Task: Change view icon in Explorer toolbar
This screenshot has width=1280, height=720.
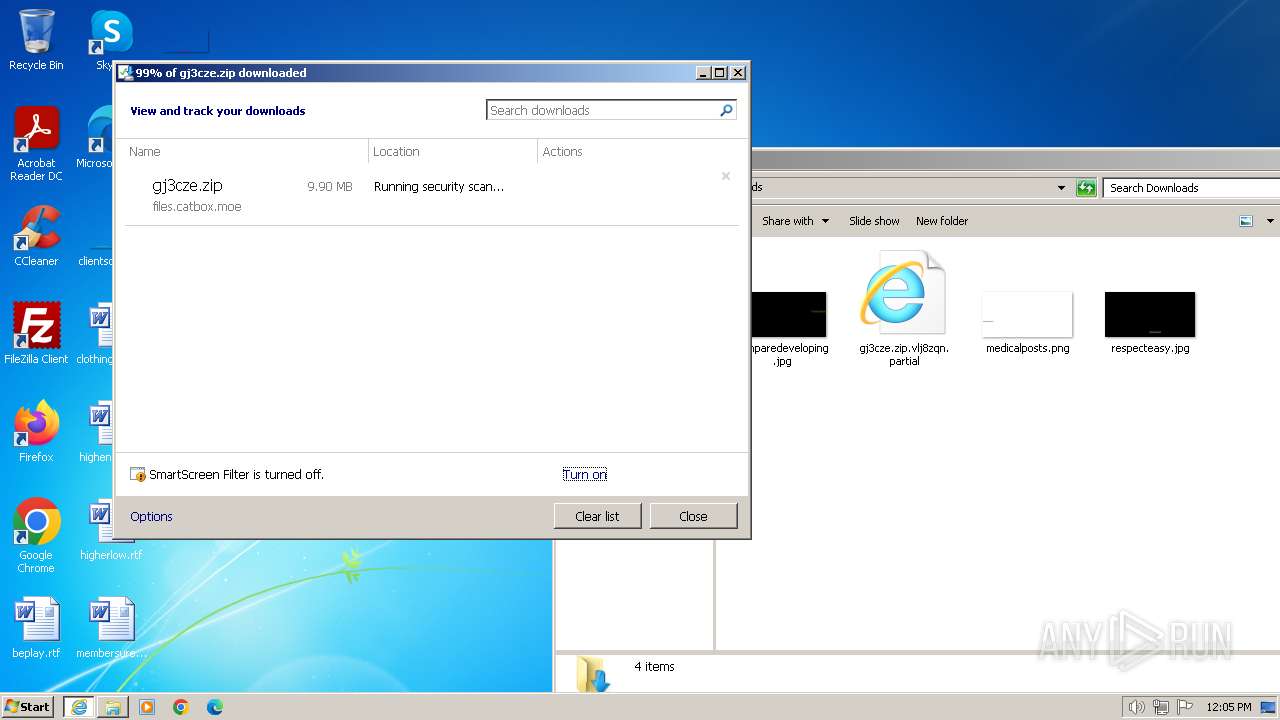Action: [1246, 221]
